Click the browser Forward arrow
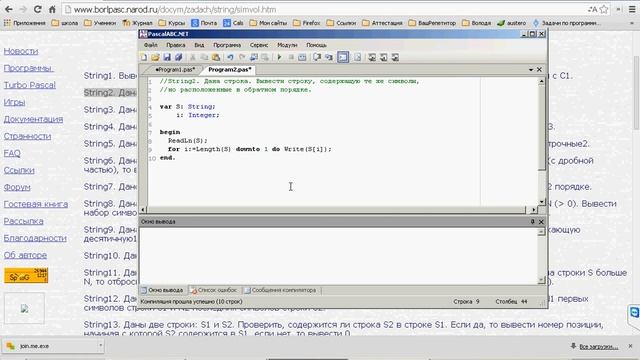This screenshot has width=640, height=360. [x=23, y=9]
